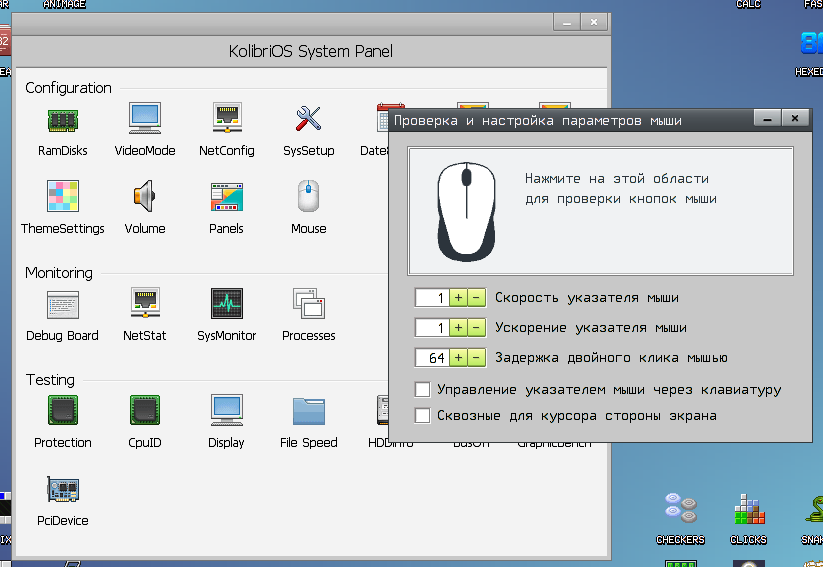
Task: Open the SysSetup tool icon
Action: pos(308,120)
